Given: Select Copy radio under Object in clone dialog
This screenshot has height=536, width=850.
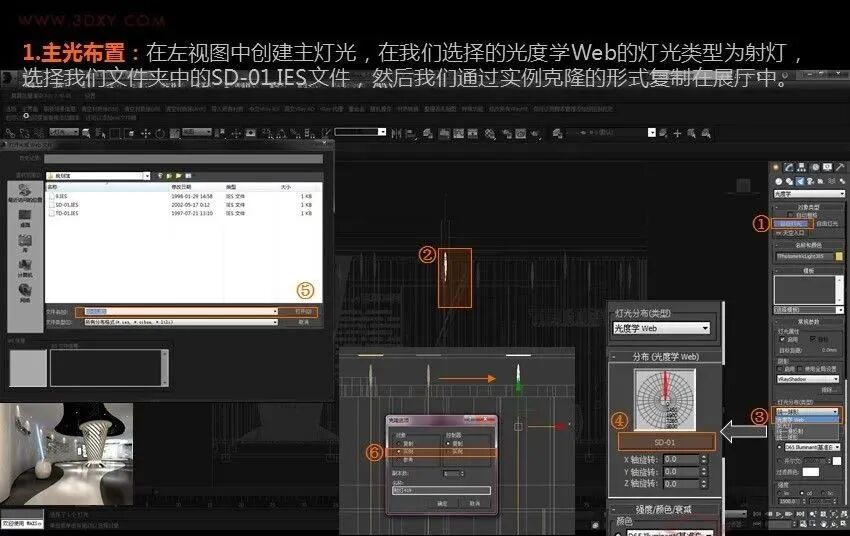Looking at the screenshot, I should (x=400, y=443).
